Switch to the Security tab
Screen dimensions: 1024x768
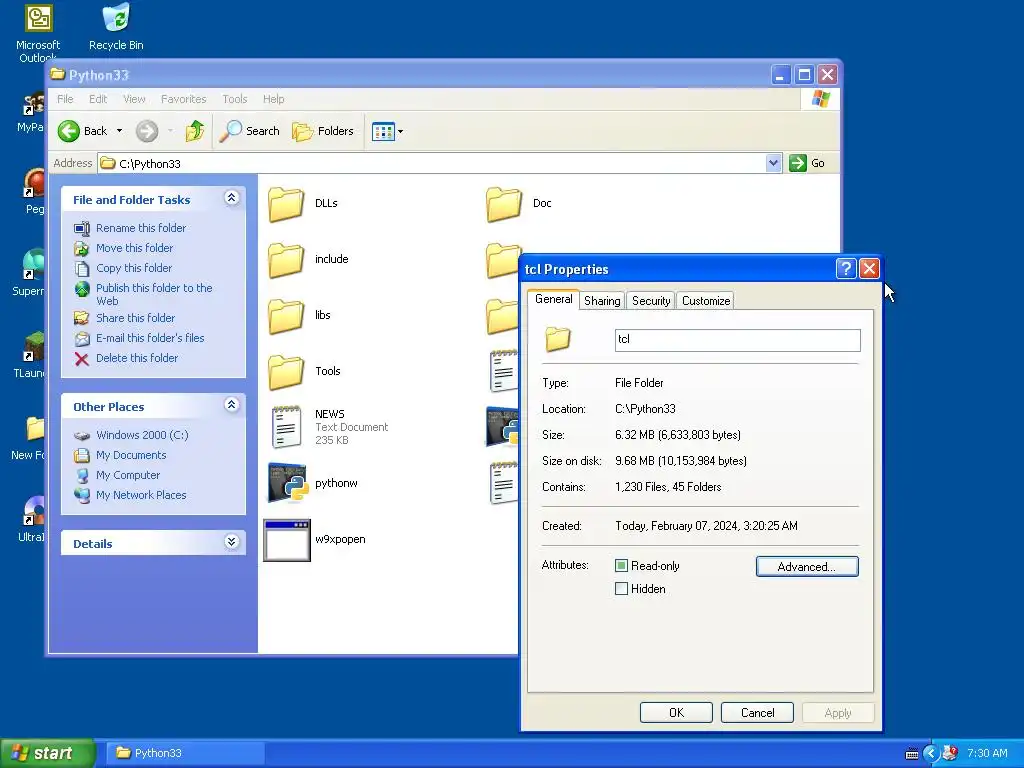(651, 300)
